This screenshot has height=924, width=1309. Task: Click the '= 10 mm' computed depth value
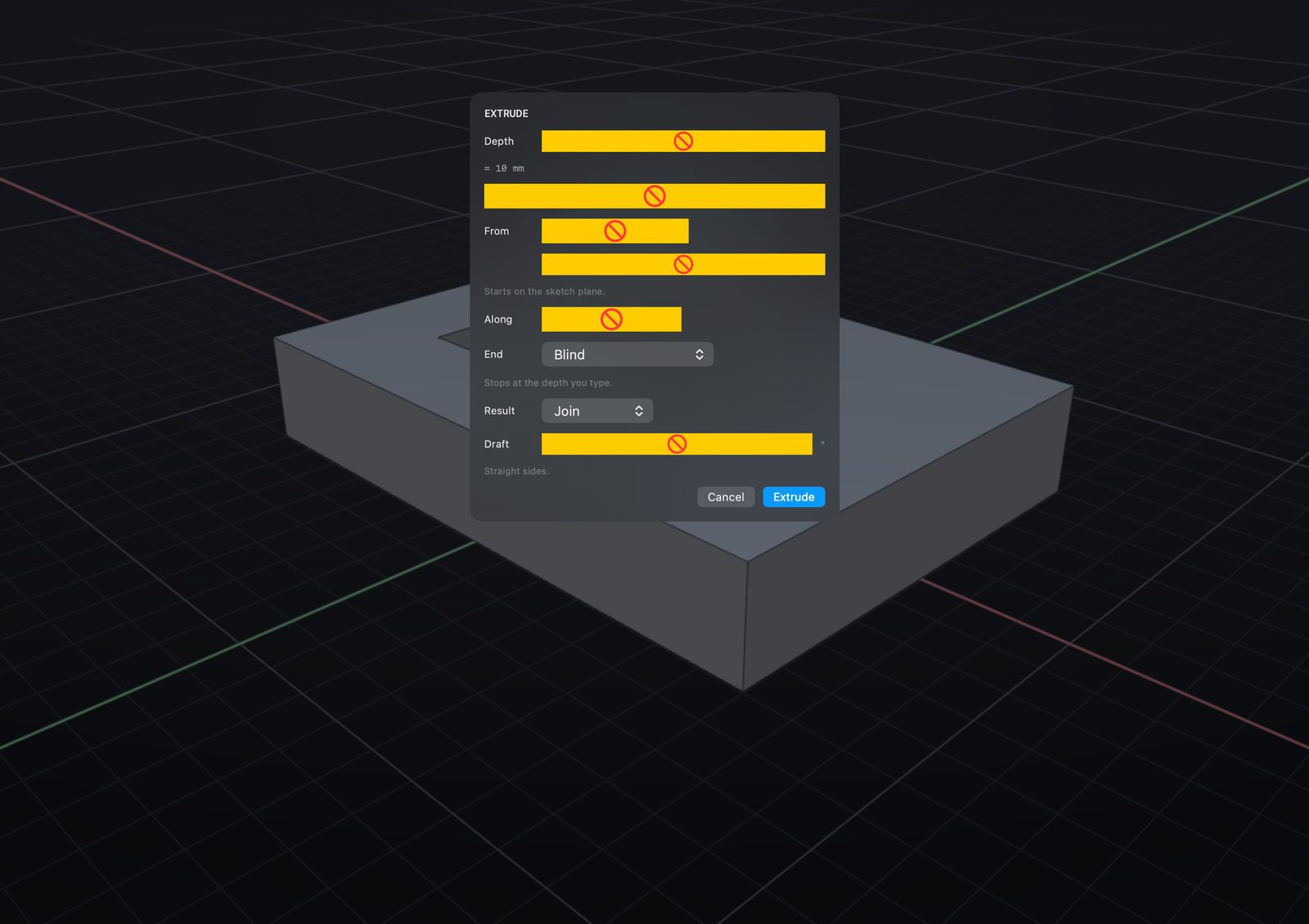pyautogui.click(x=504, y=168)
